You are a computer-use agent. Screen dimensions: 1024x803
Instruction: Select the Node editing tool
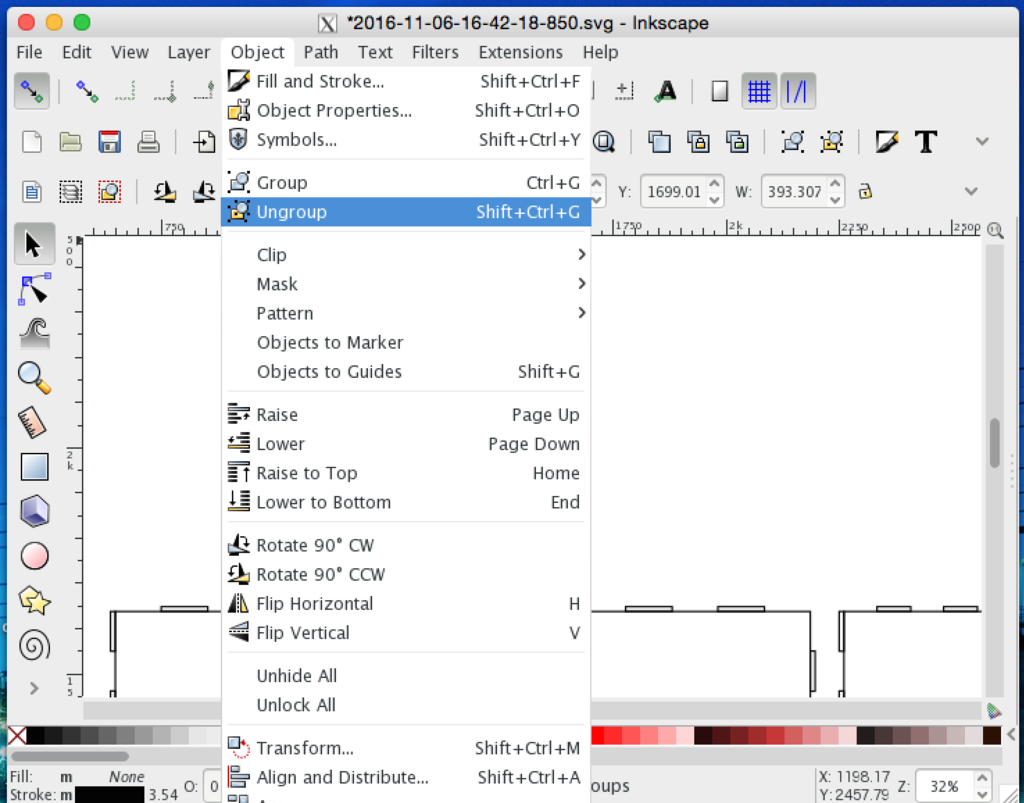(34, 289)
